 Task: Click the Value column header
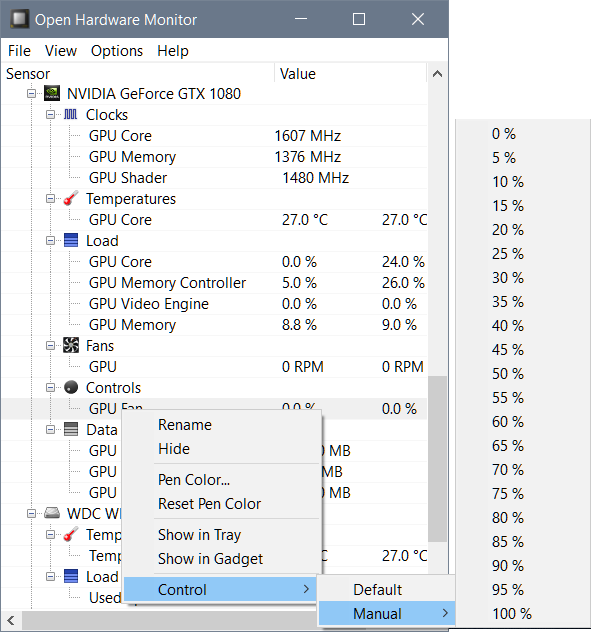[351, 73]
